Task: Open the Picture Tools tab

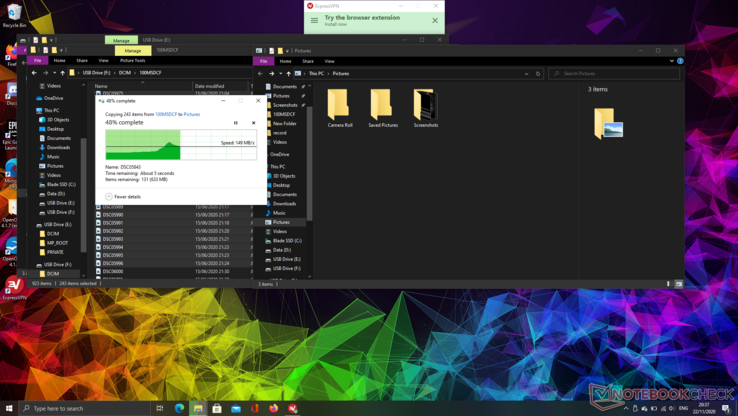Action: tap(132, 61)
